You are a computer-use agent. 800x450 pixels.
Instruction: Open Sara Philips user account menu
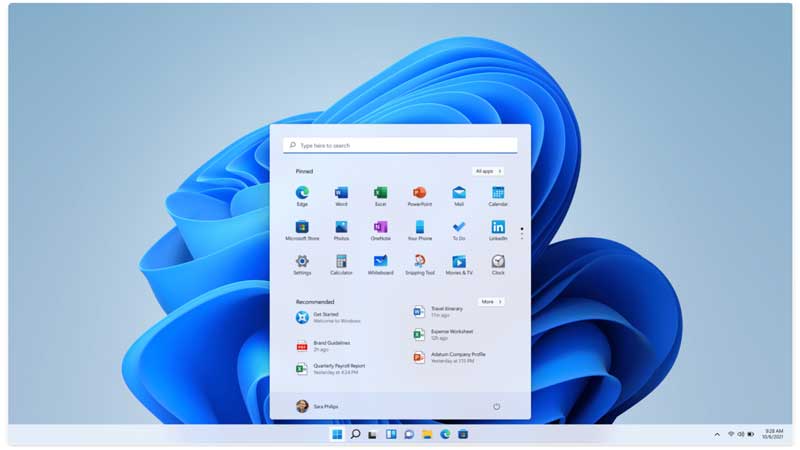(x=317, y=406)
